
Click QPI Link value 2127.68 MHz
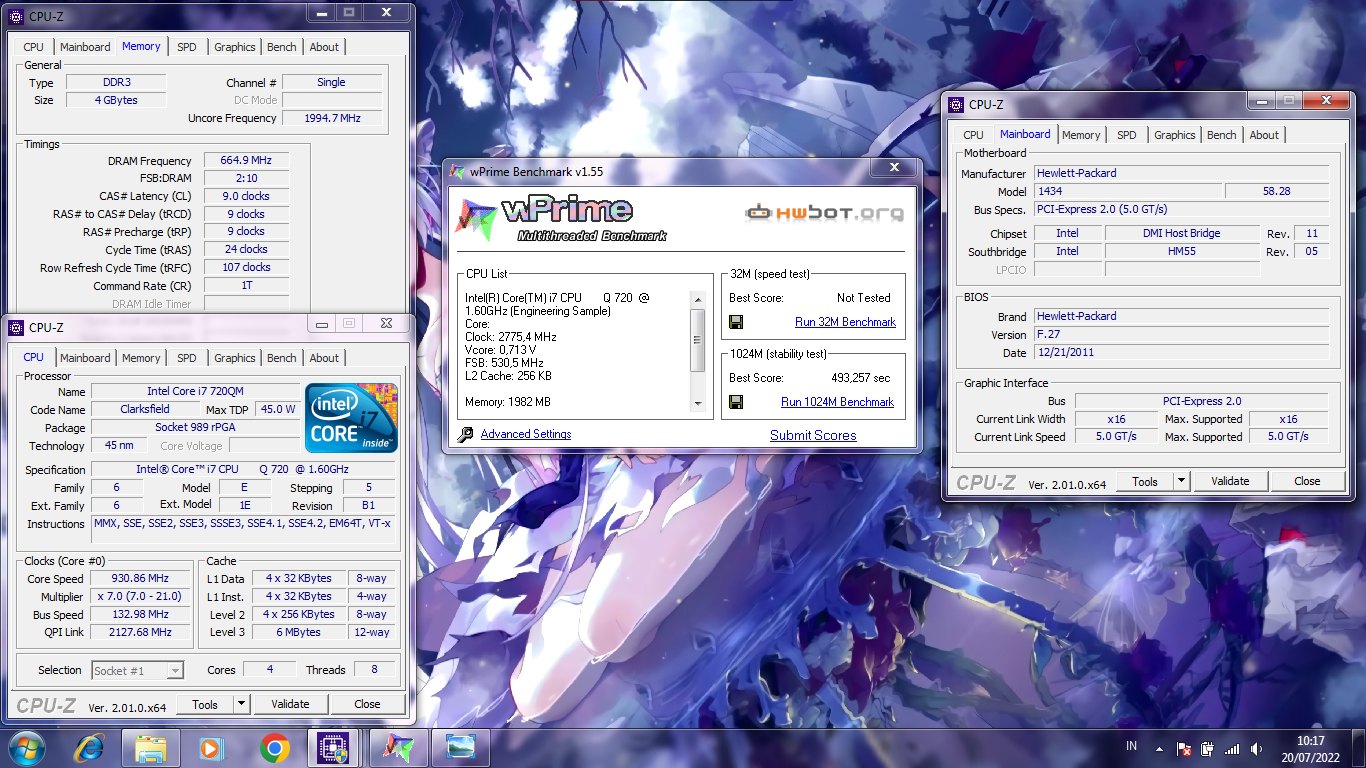(x=140, y=632)
